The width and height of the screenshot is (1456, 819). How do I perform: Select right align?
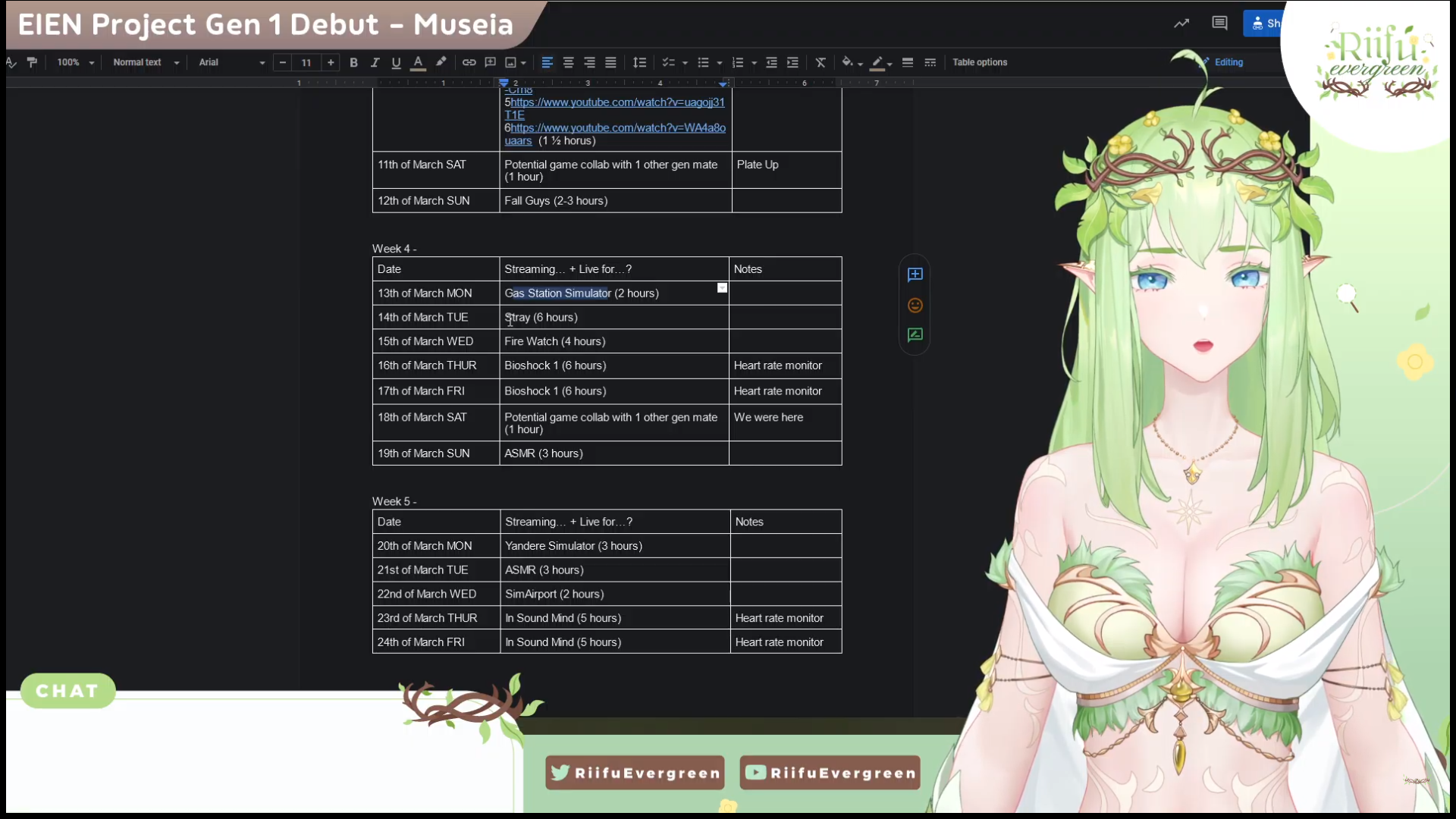[589, 62]
